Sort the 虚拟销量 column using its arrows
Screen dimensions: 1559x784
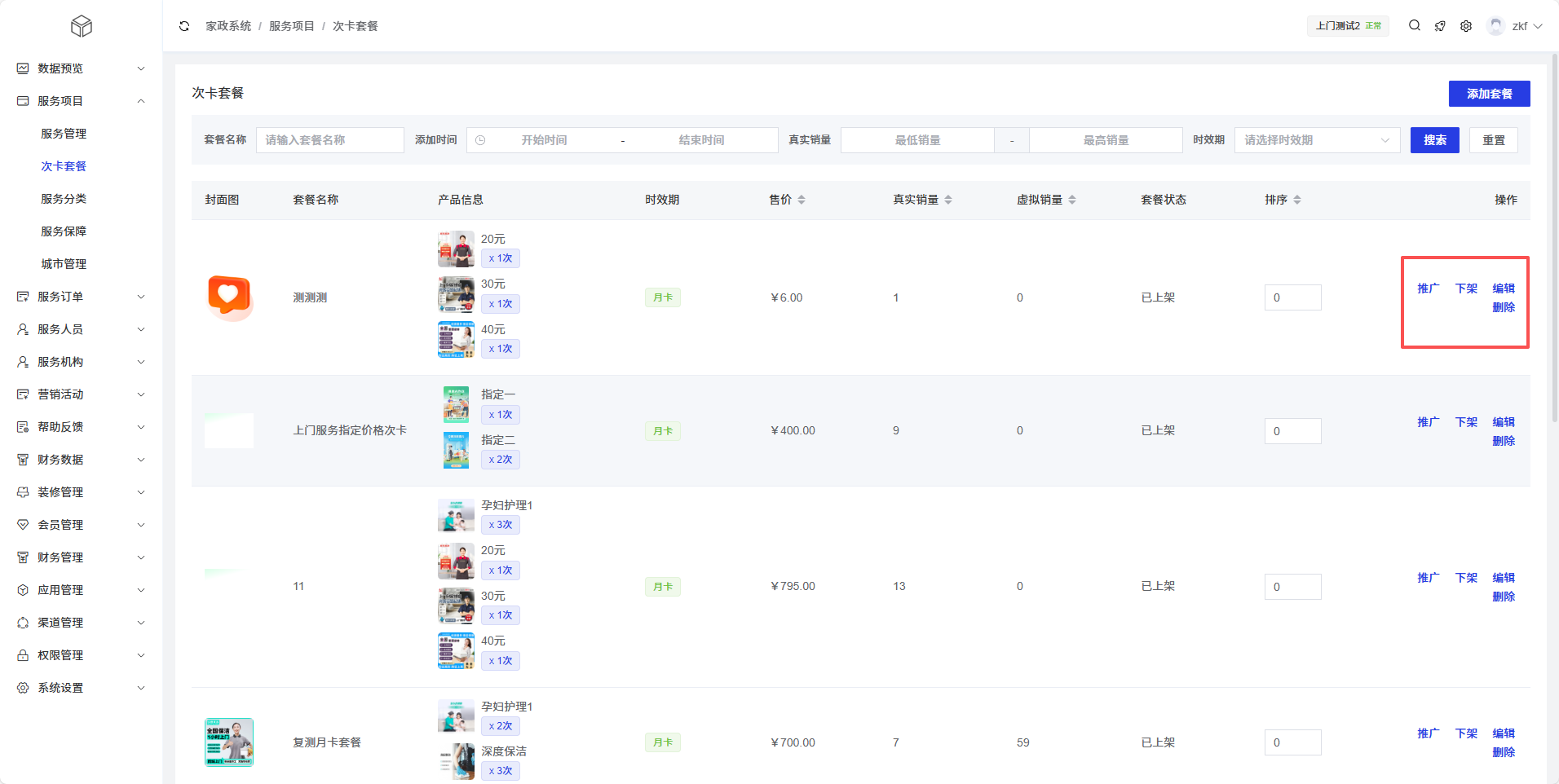tap(1071, 200)
